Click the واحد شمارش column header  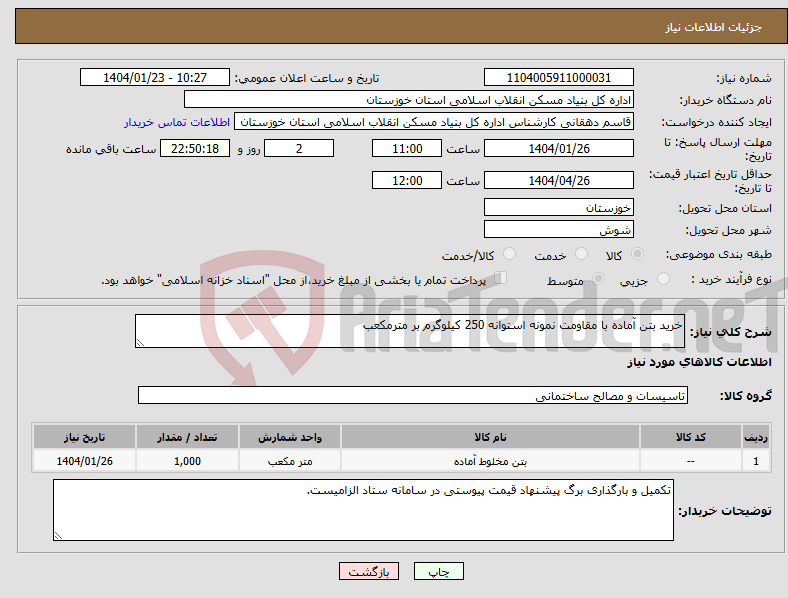tap(290, 437)
